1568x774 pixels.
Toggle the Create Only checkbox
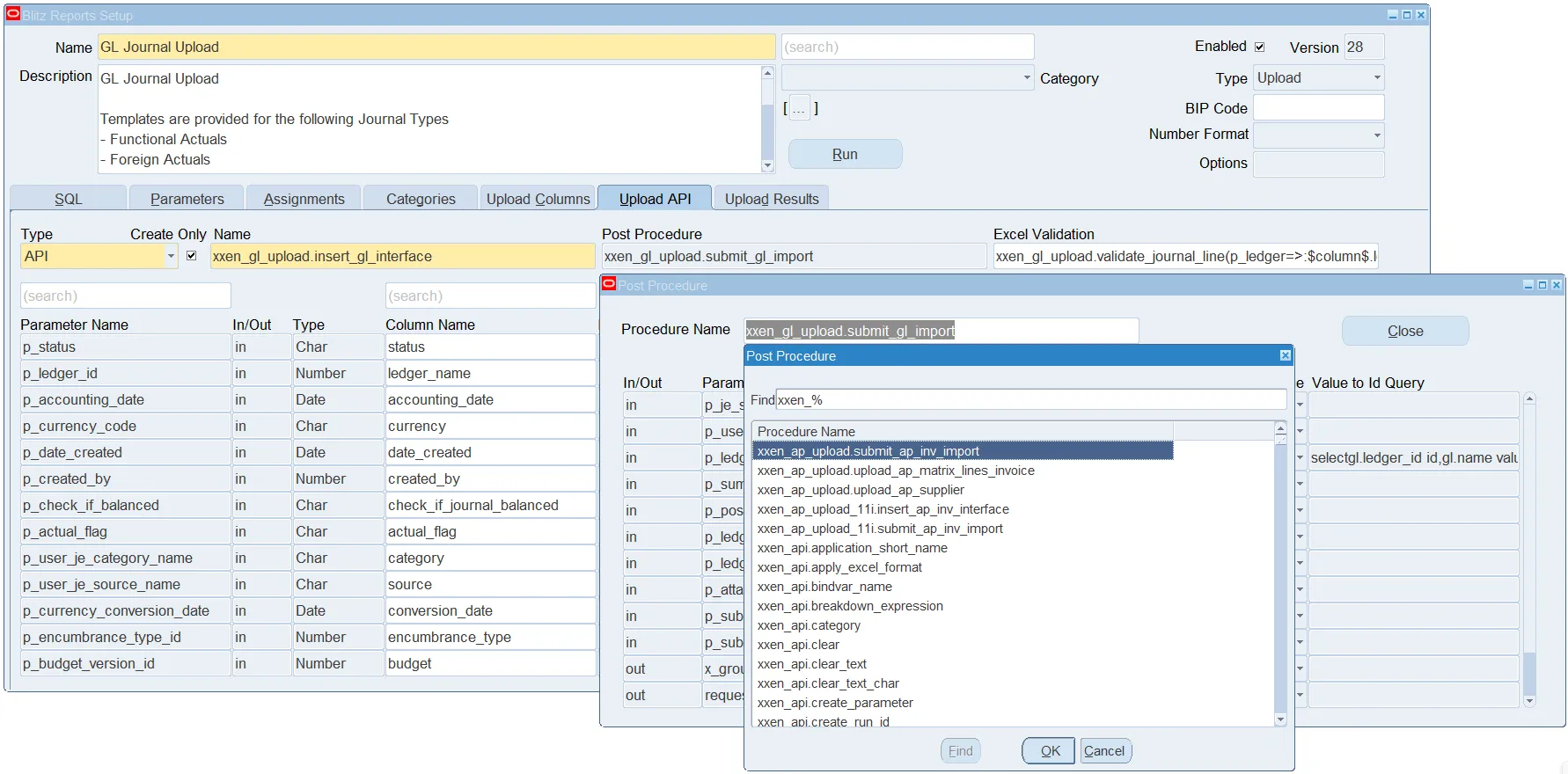pyautogui.click(x=191, y=256)
